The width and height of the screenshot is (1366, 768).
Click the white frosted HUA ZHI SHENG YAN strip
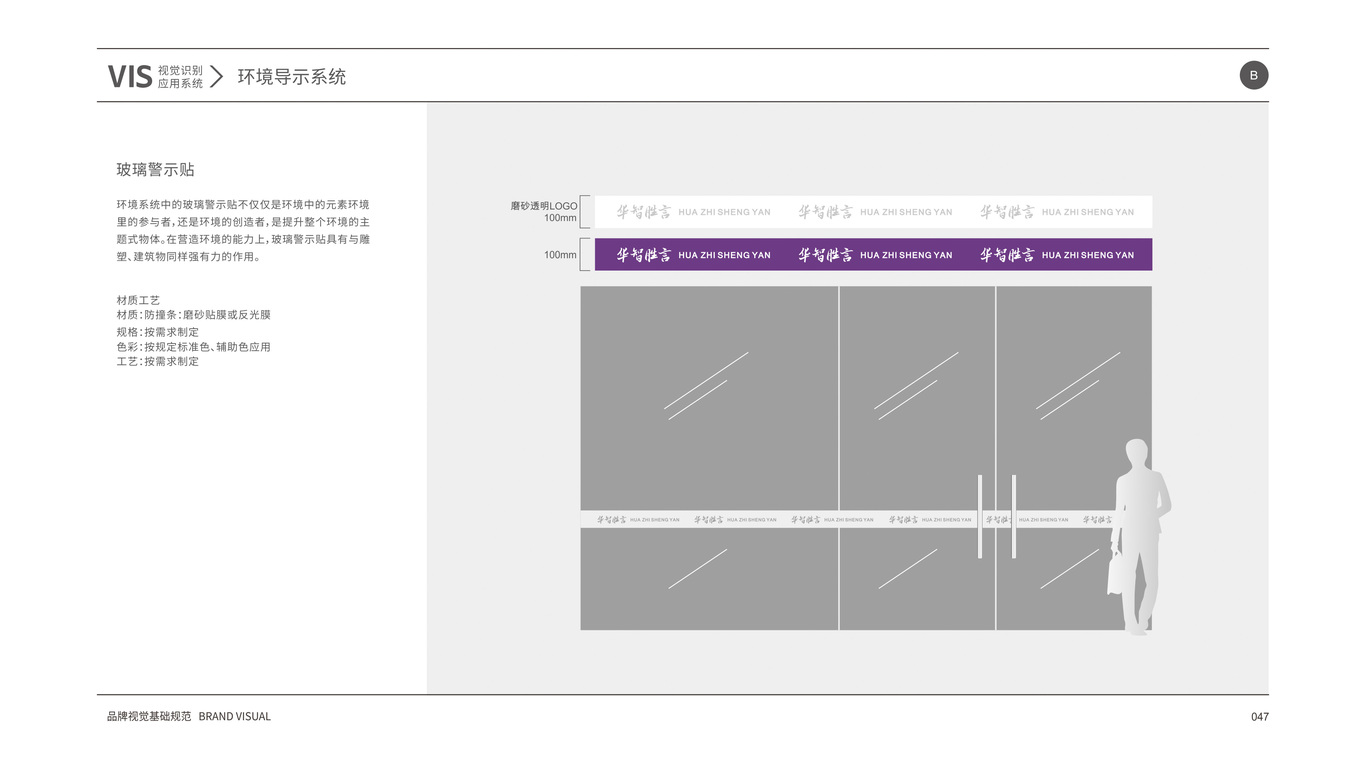click(x=873, y=212)
